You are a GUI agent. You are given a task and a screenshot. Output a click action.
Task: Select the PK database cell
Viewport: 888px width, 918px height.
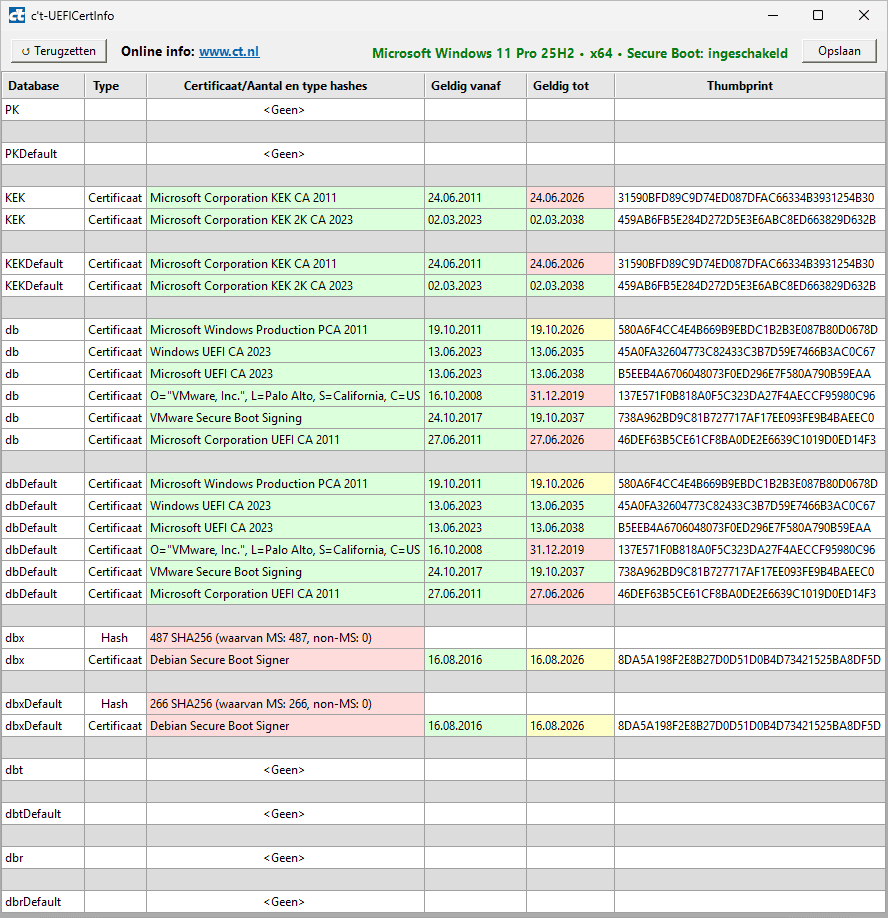pyautogui.click(x=43, y=110)
